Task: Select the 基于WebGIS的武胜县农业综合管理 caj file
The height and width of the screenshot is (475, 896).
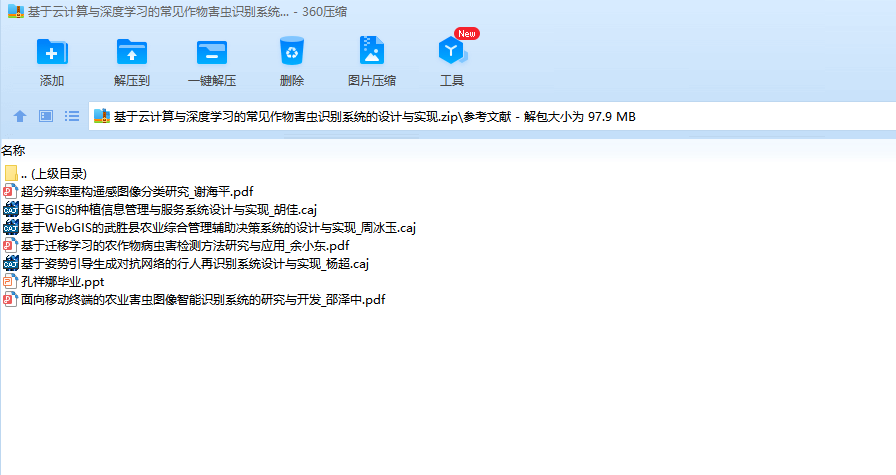Action: pos(218,227)
